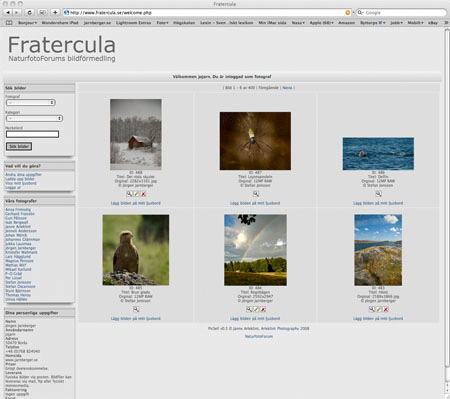This screenshot has width=450, height=399.
Task: Click the Logga ut link
Action: point(13,187)
